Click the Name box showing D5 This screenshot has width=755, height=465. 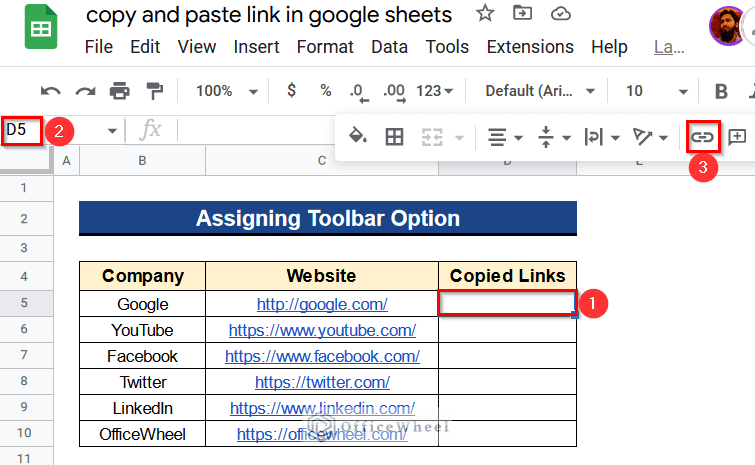tap(22, 130)
